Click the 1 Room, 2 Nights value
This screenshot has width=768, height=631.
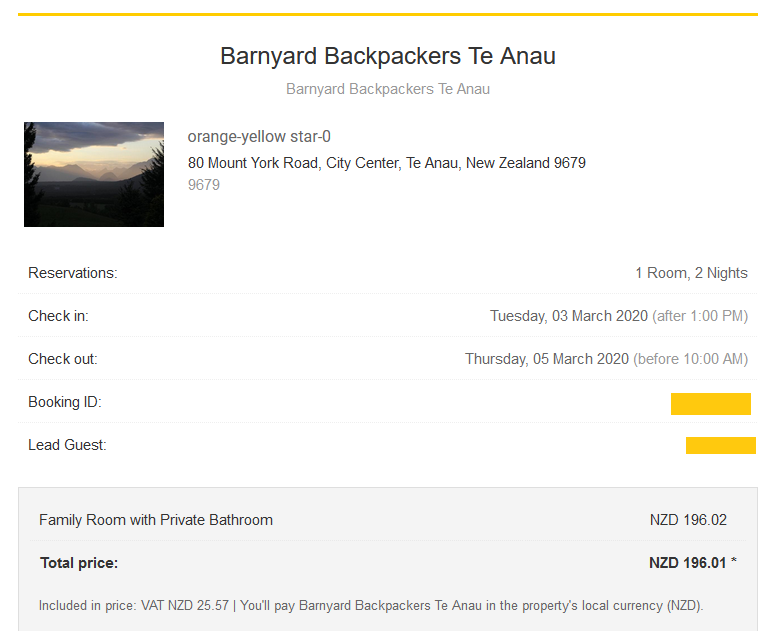pos(691,273)
